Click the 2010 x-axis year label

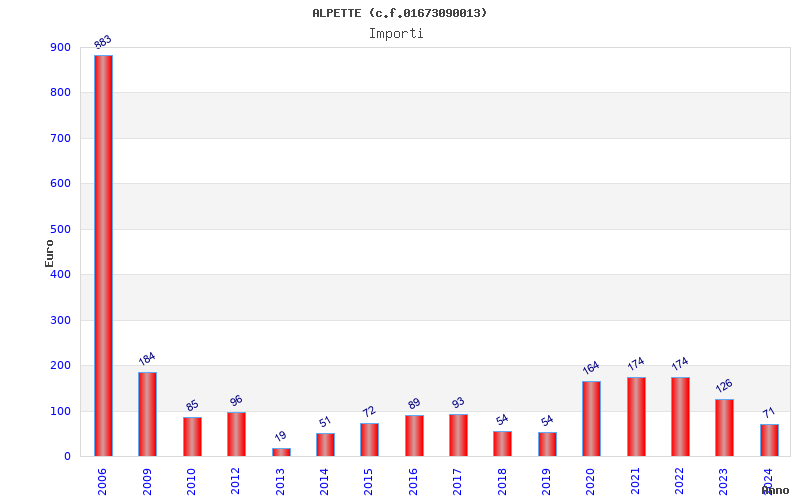(x=191, y=482)
